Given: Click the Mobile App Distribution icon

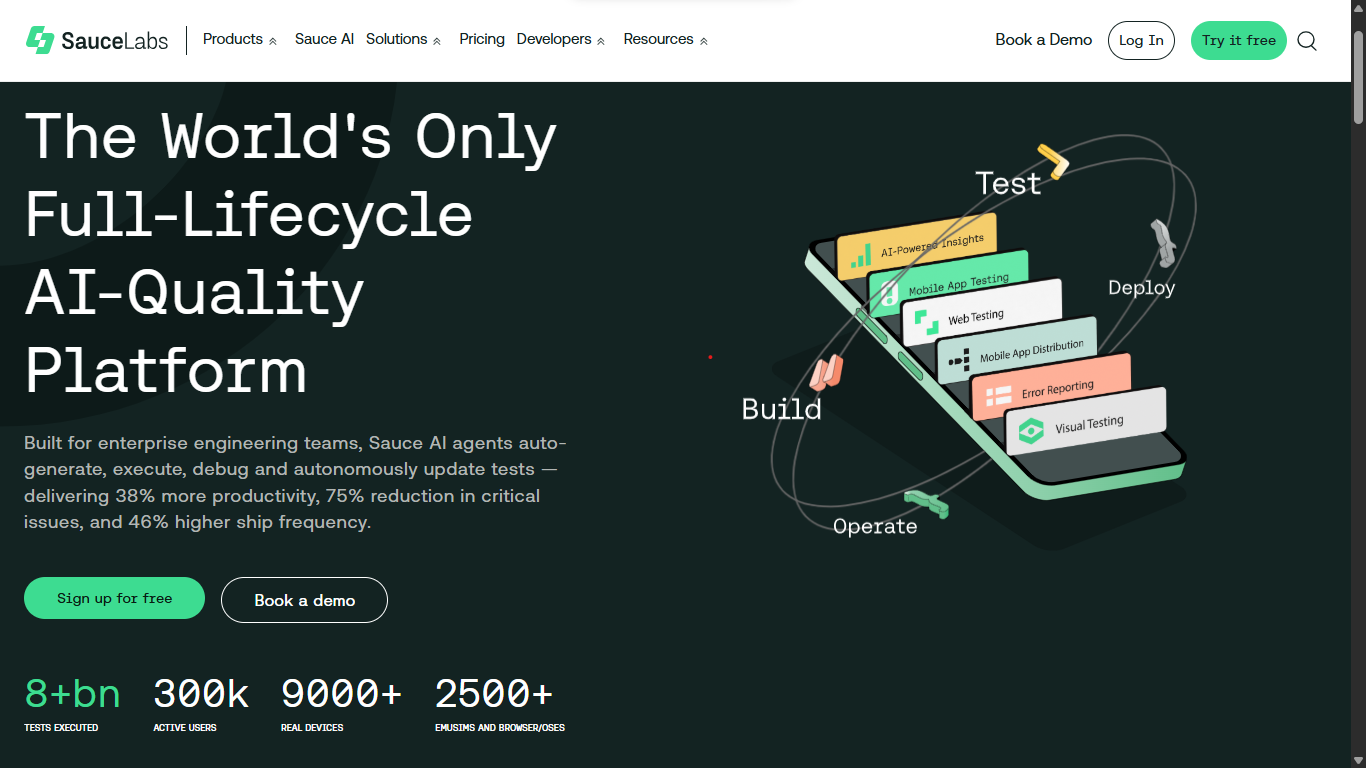Looking at the screenshot, I should pyautogui.click(x=959, y=359).
